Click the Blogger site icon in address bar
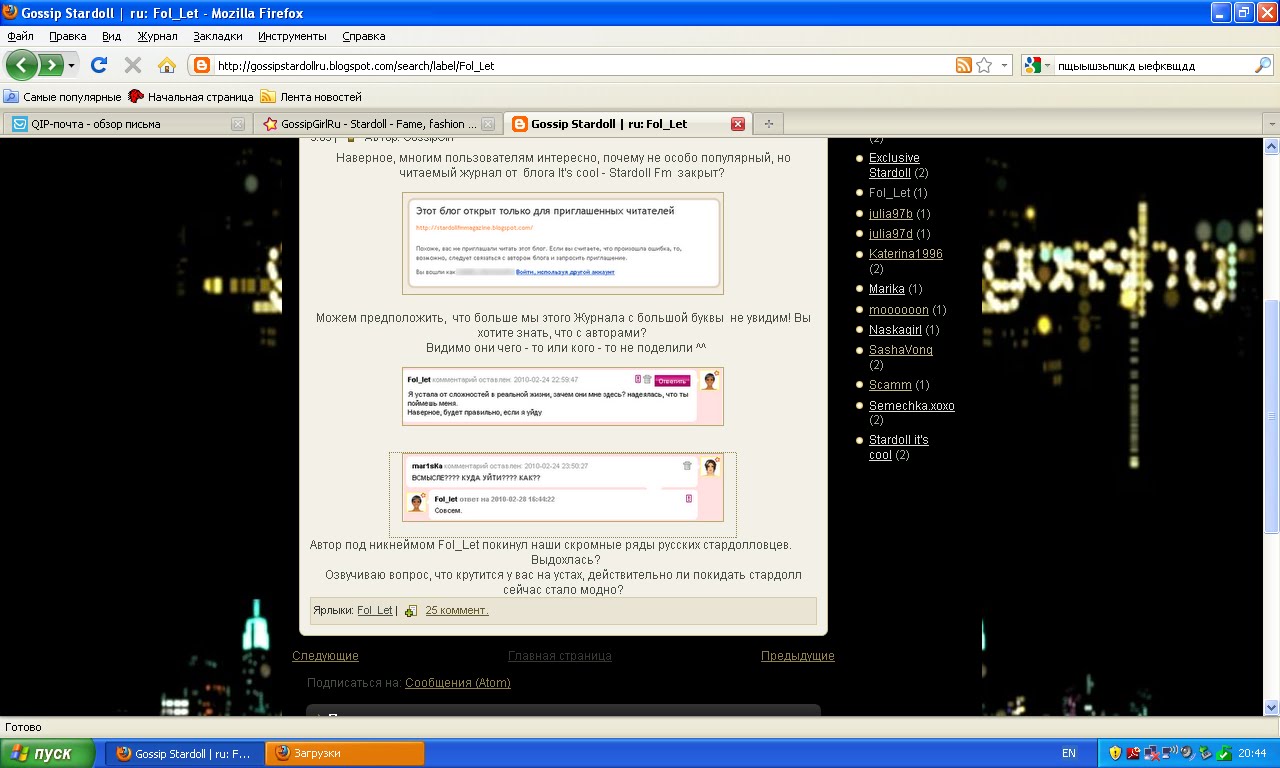 pyautogui.click(x=202, y=66)
